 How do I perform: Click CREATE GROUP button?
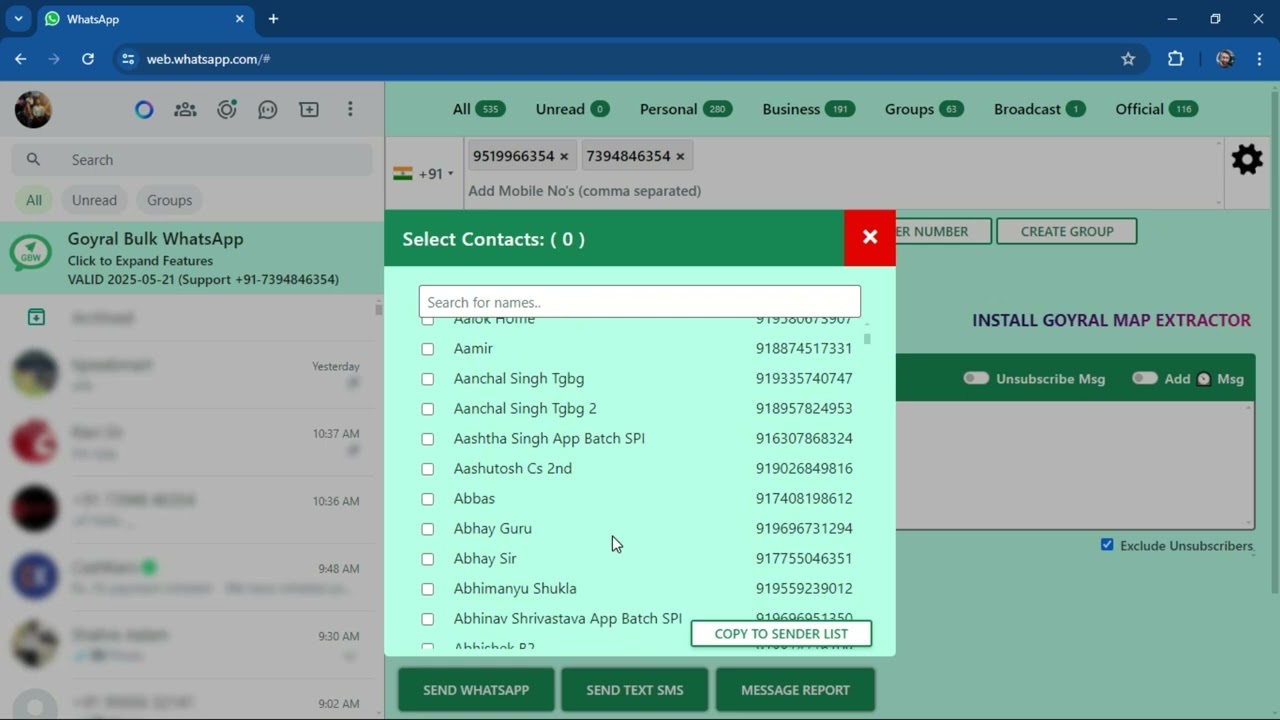point(1067,231)
